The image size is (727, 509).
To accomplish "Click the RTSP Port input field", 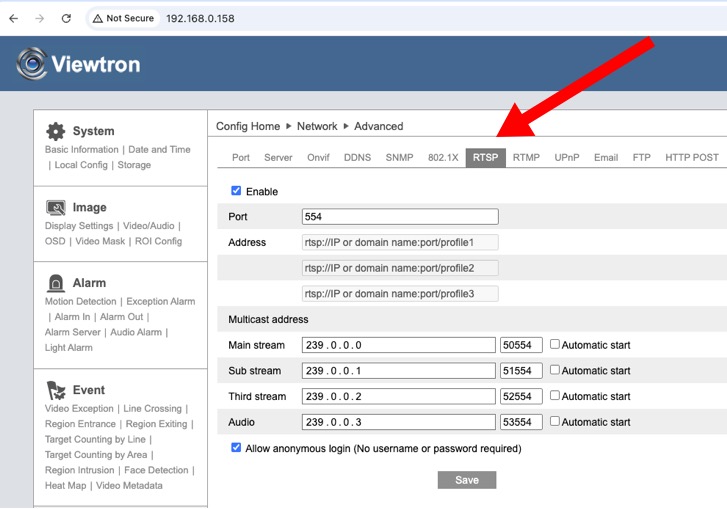I will click(x=399, y=216).
